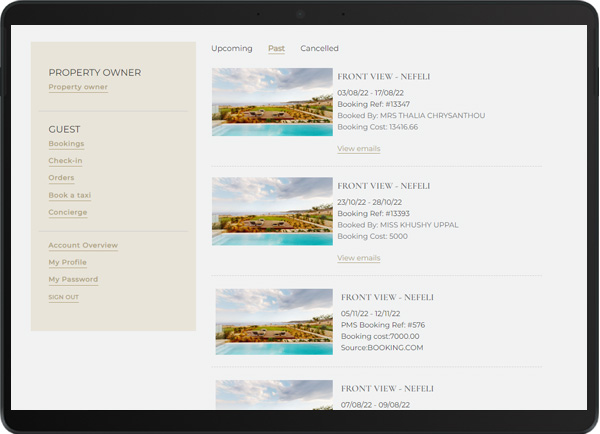Switch to the Upcoming bookings tab

click(232, 49)
